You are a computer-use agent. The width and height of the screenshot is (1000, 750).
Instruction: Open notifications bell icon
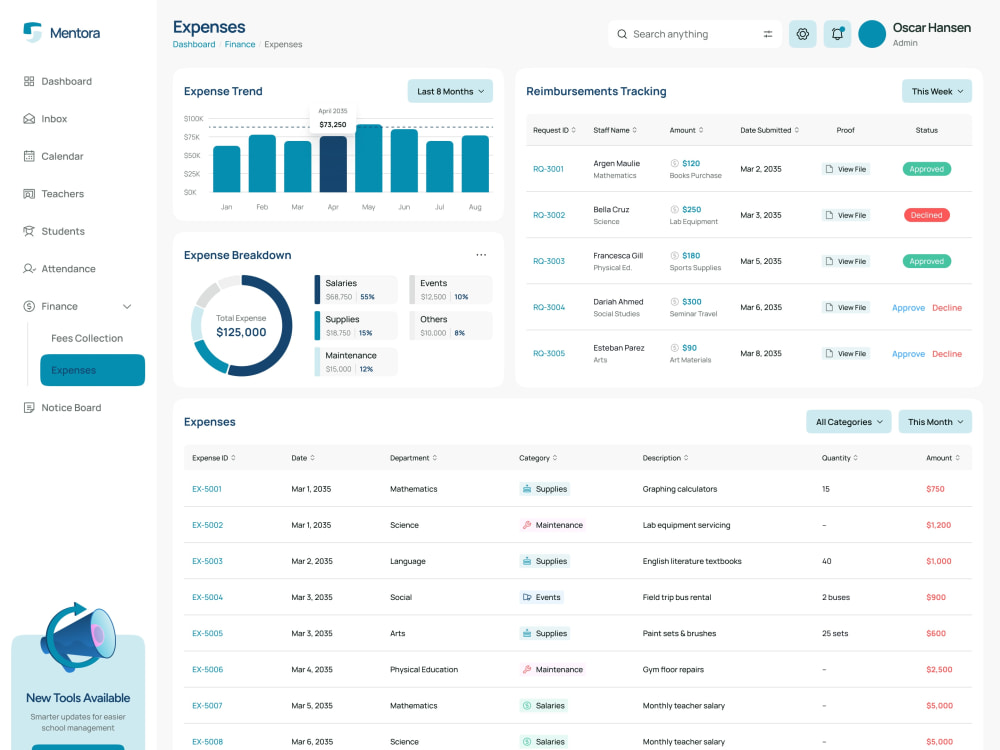tap(837, 34)
